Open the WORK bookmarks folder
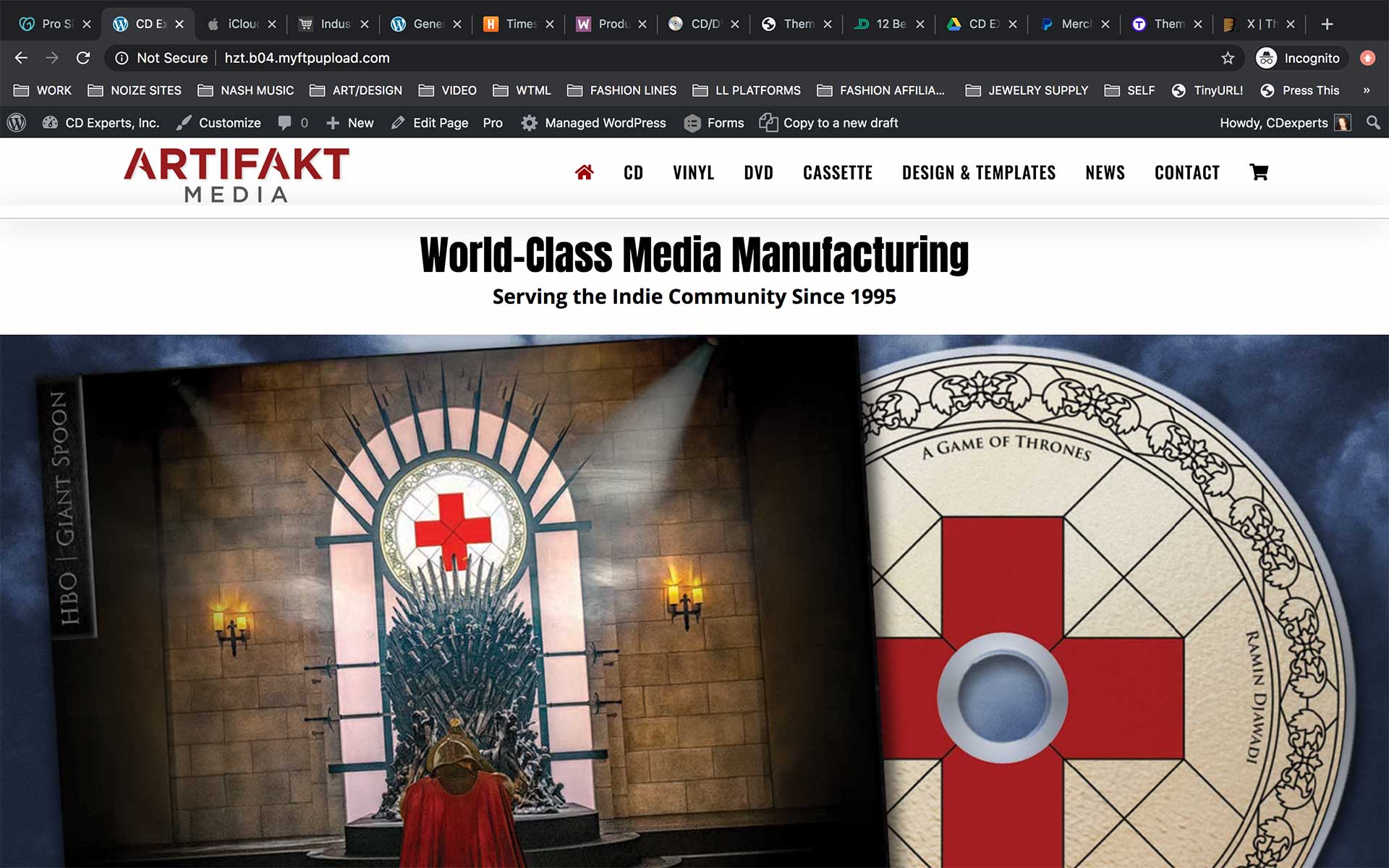 (43, 90)
